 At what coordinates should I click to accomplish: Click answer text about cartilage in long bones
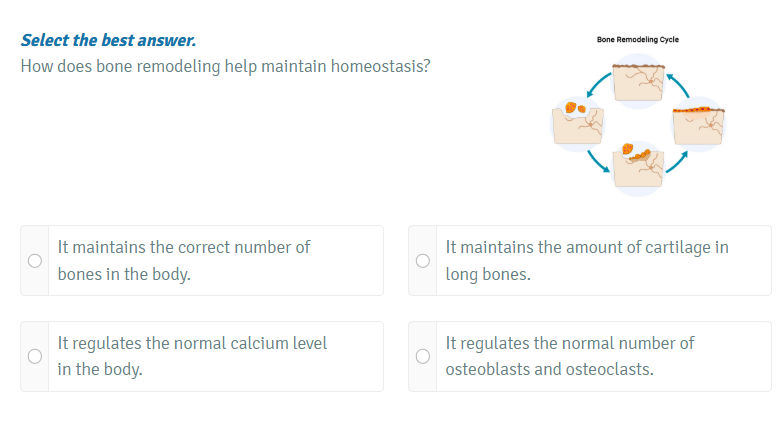(587, 260)
